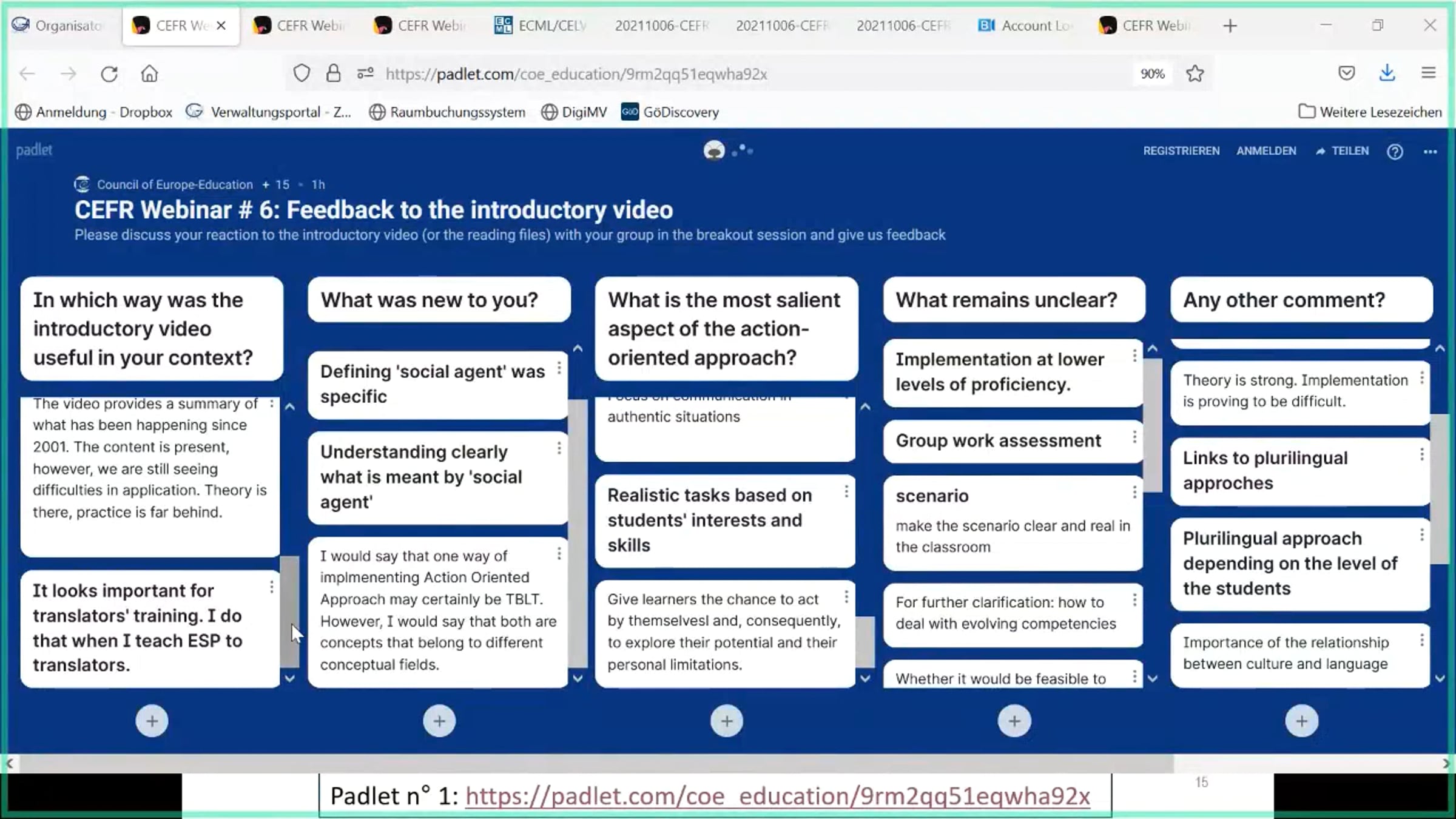Add post under 'Any other comment?' column
The image size is (1456, 819).
click(x=1301, y=721)
